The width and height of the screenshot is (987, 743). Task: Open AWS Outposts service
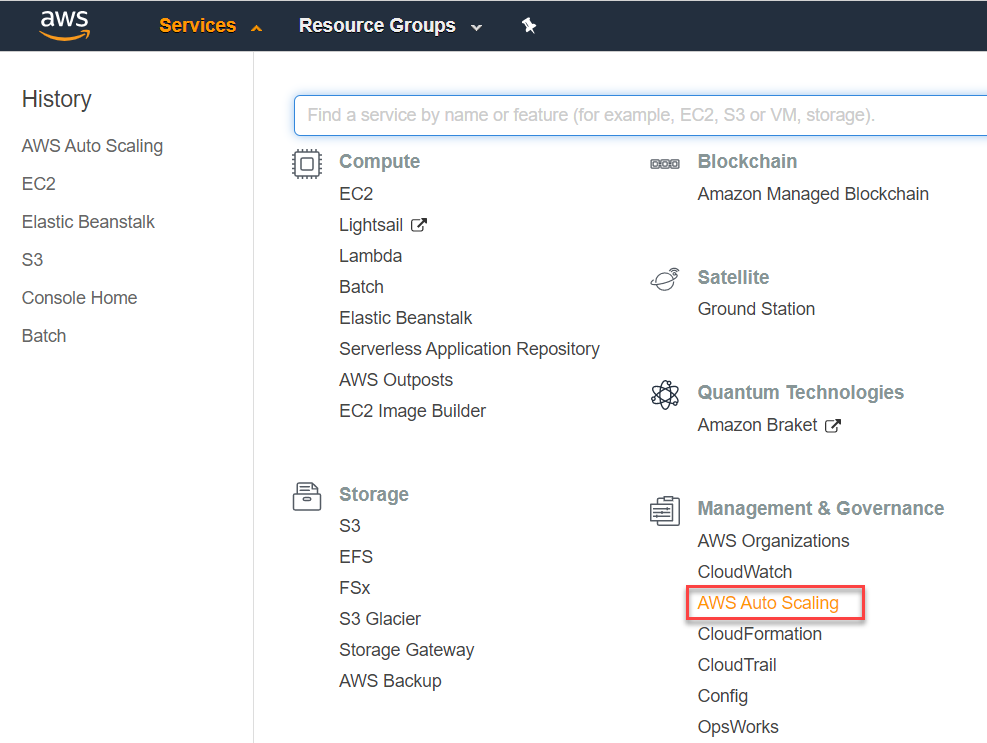[396, 380]
